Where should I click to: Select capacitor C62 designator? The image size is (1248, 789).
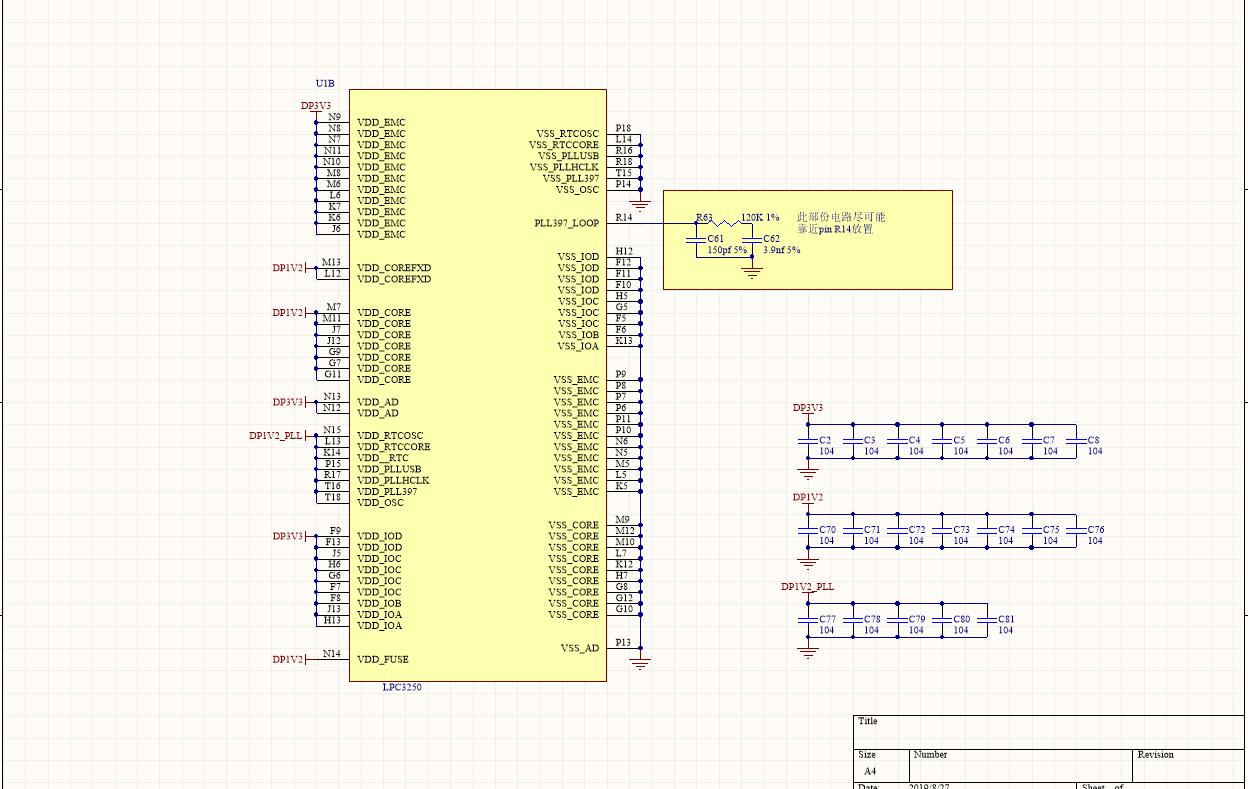[772, 239]
